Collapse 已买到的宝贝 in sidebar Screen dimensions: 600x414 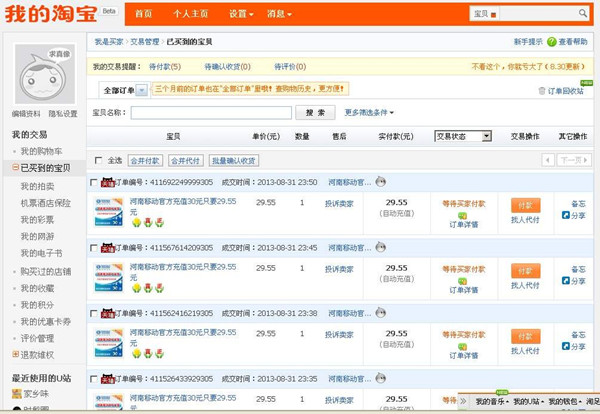(15, 168)
